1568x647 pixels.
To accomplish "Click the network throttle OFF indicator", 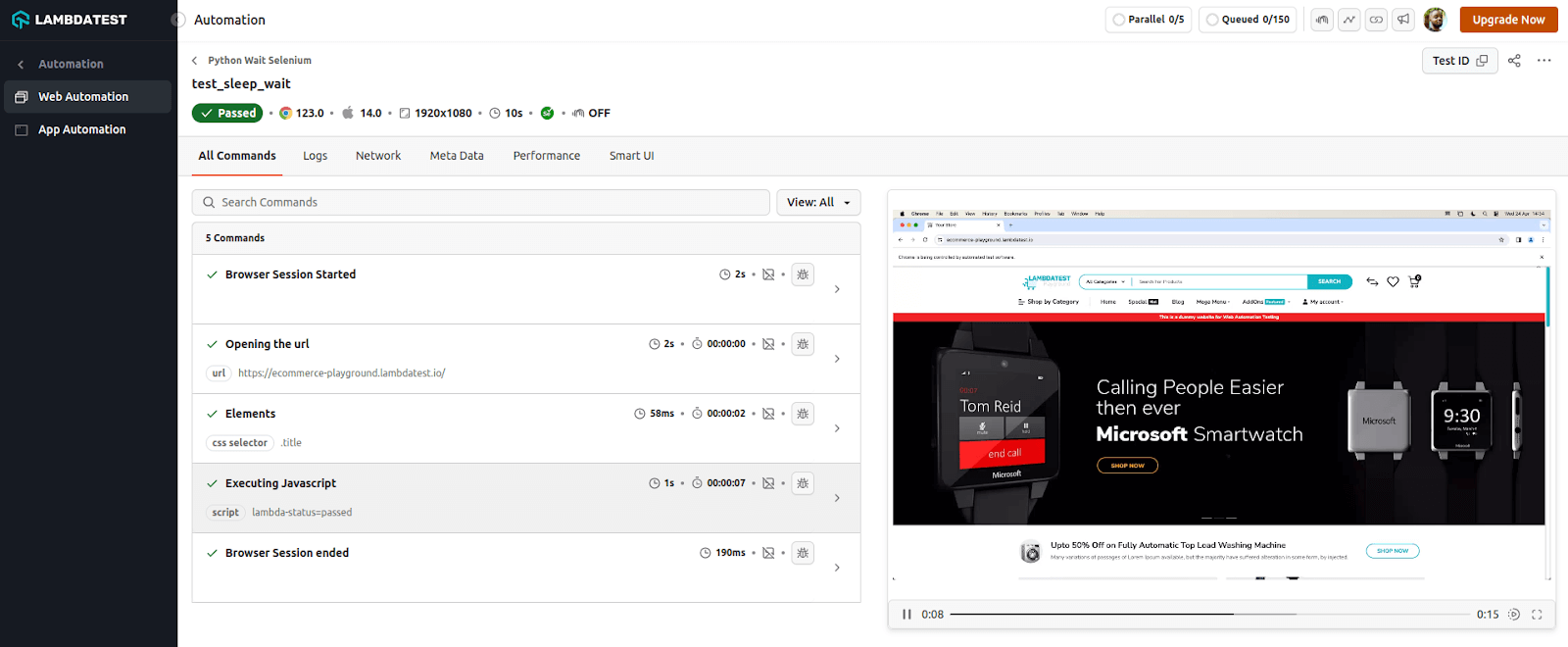I will point(591,113).
